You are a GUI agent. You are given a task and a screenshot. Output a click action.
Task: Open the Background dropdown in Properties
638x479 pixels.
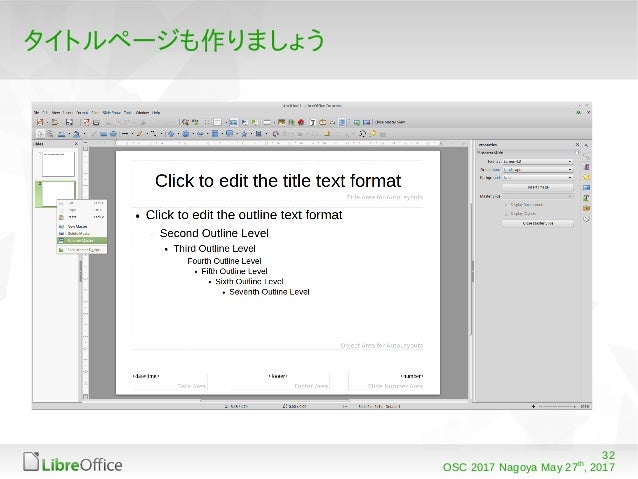[538, 178]
